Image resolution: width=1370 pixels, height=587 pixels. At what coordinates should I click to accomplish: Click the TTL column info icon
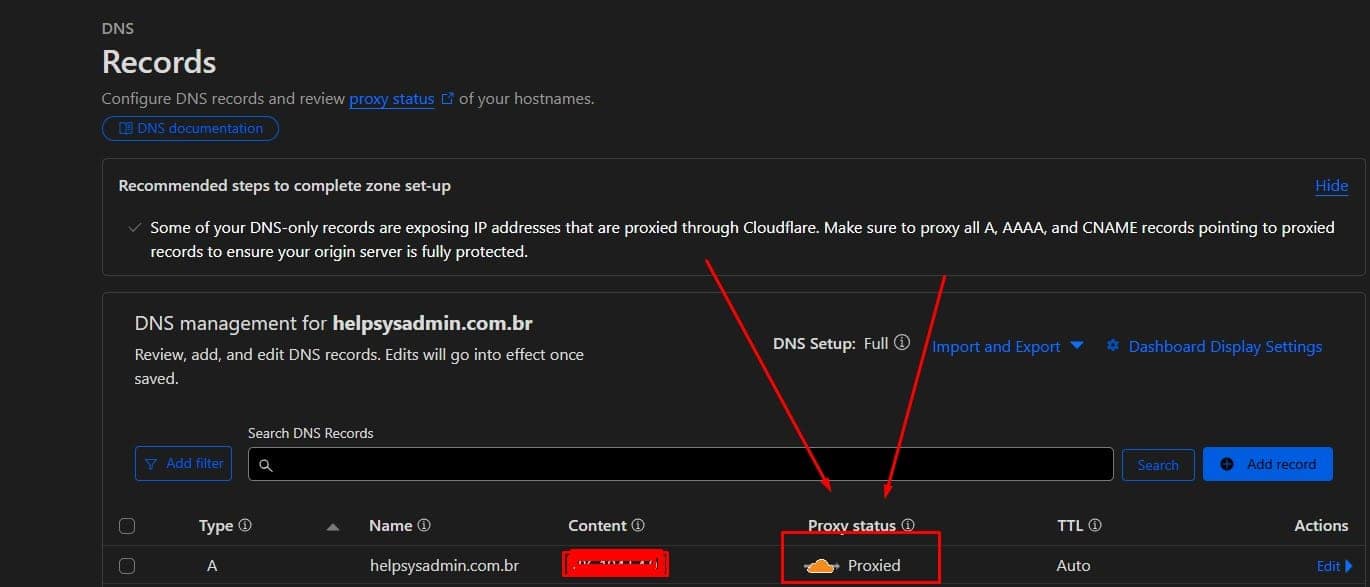pyautogui.click(x=1095, y=524)
